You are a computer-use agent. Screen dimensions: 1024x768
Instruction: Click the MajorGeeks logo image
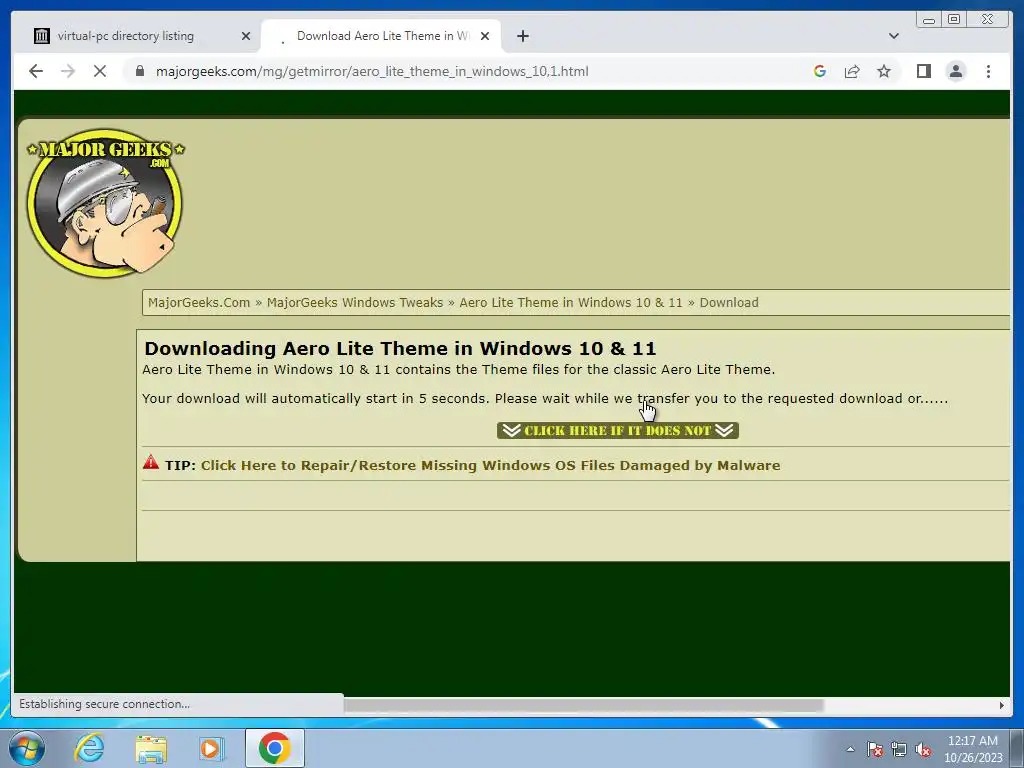[105, 202]
